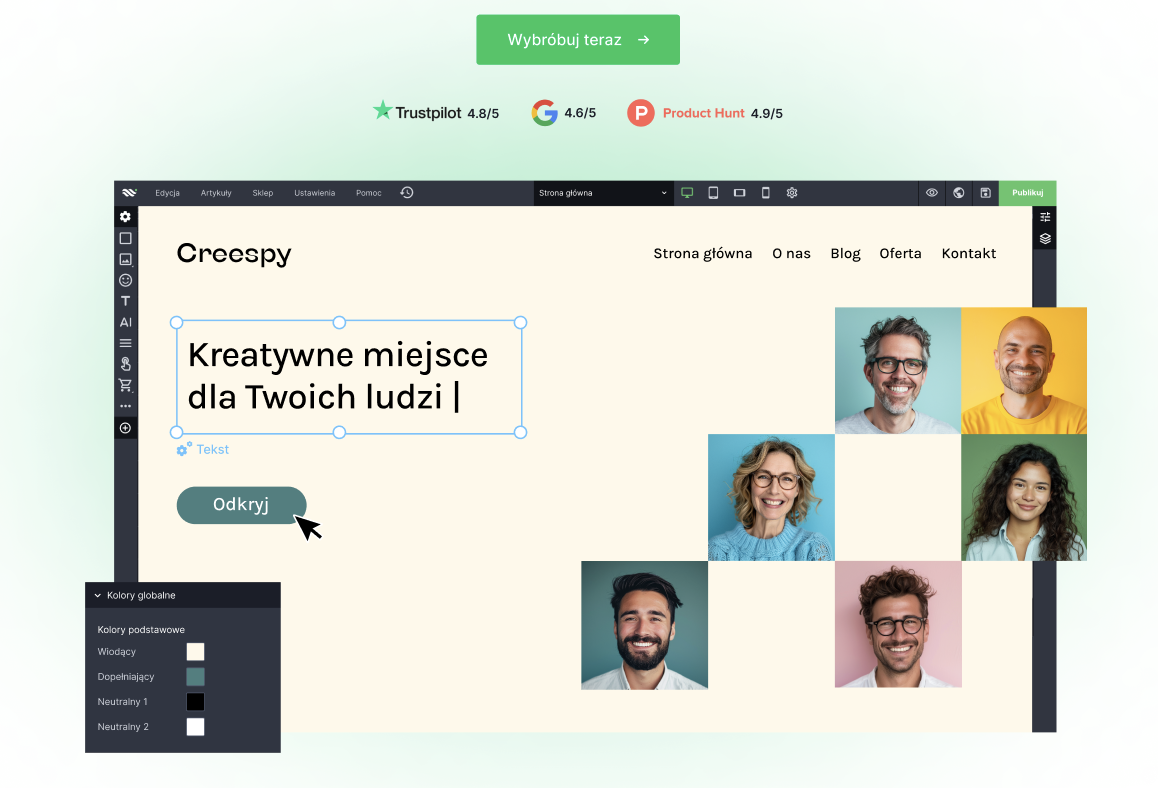The image size is (1158, 788).
Task: Select the image insert tool
Action: (125, 259)
